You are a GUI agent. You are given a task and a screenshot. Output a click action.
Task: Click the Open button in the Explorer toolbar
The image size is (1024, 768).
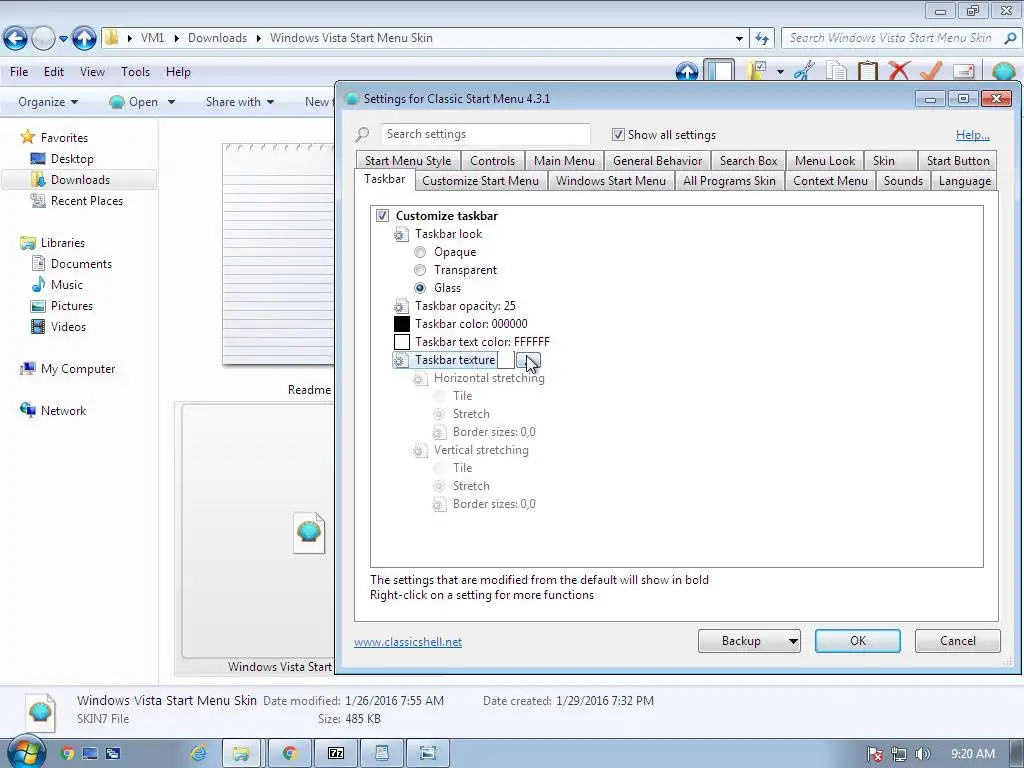(134, 102)
